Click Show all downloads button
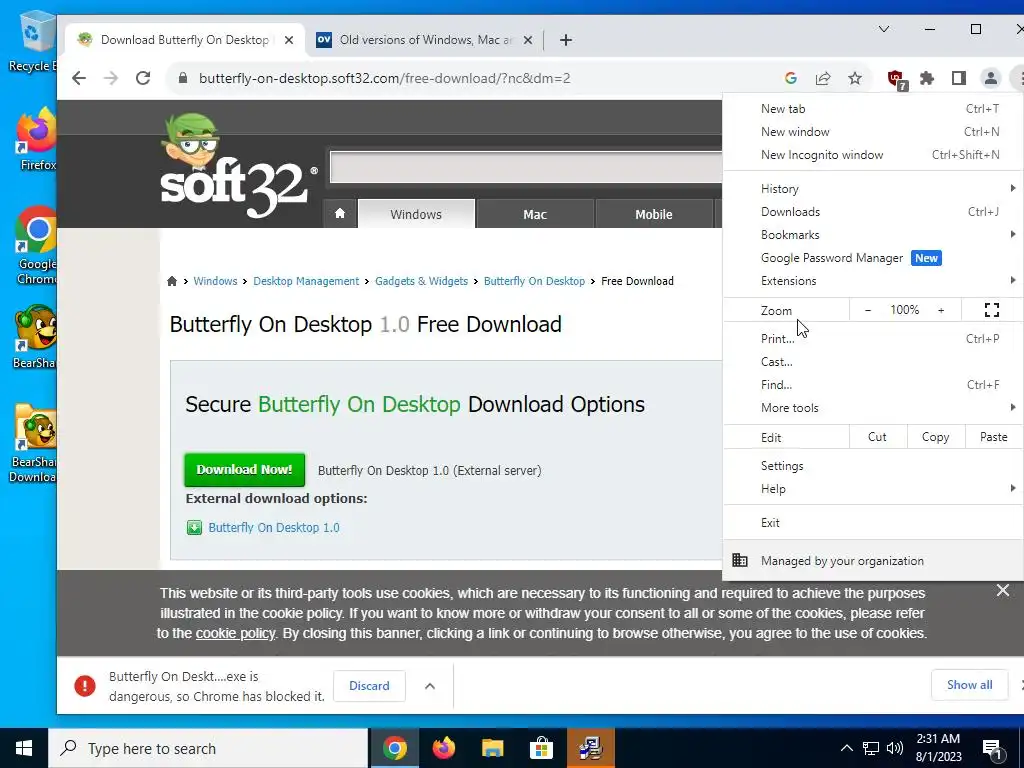 [x=969, y=685]
